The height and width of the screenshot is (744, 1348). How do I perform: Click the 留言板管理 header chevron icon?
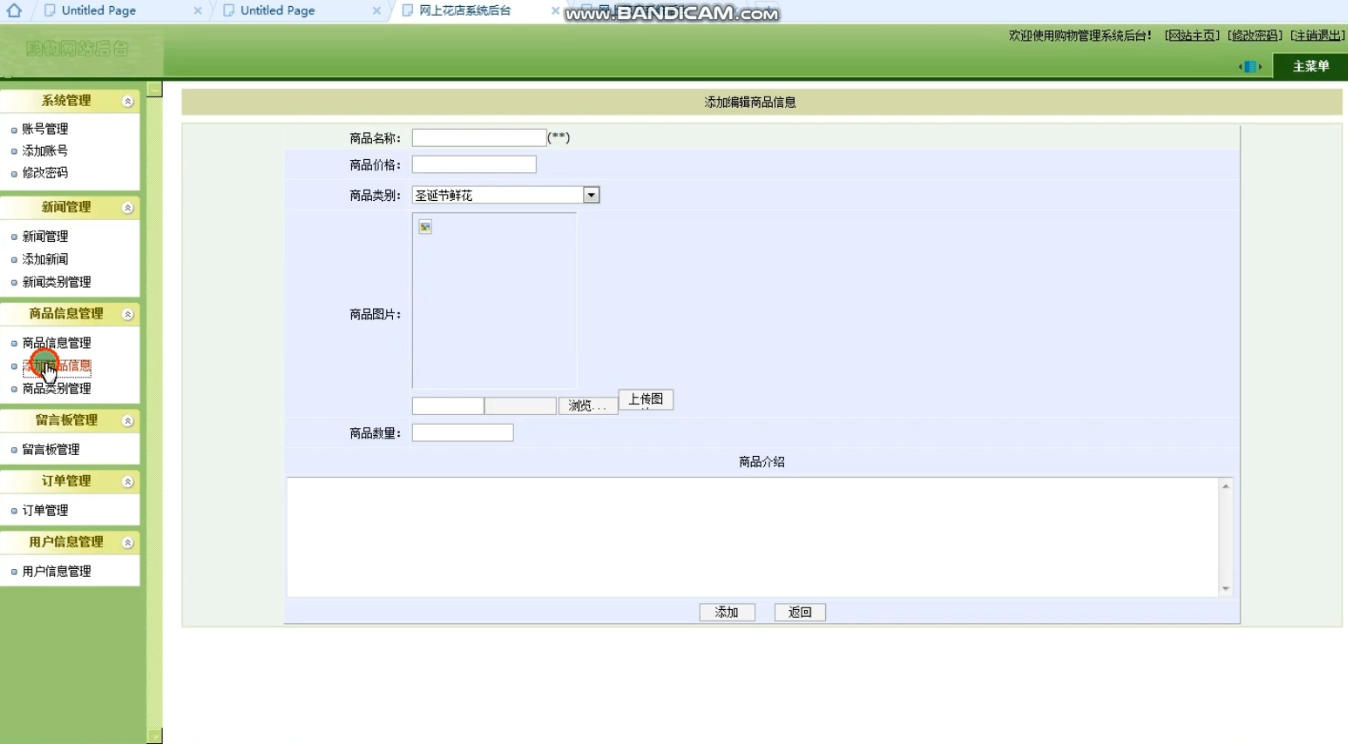(x=127, y=421)
